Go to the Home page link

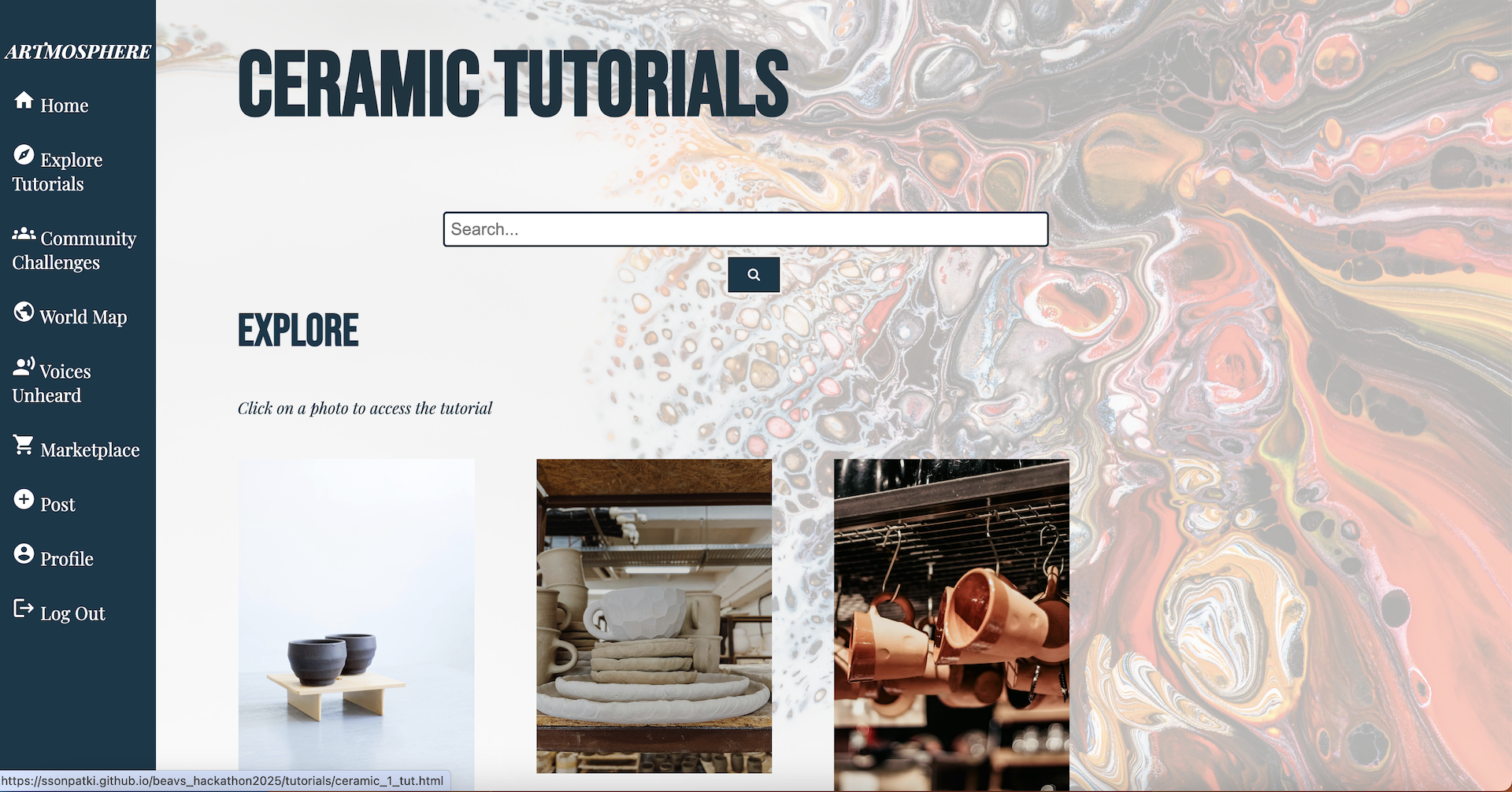65,105
